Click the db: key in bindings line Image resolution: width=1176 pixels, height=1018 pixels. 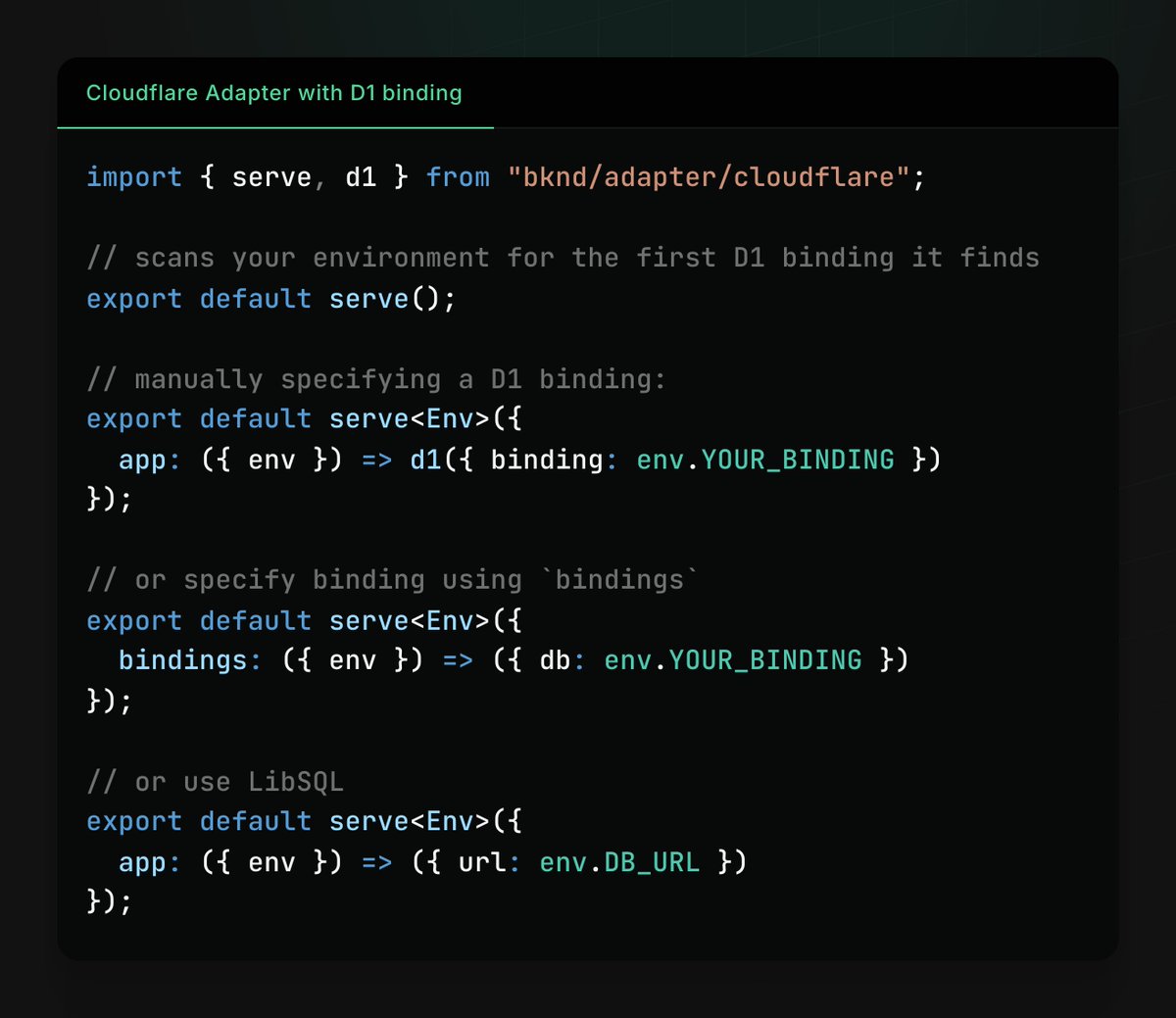tap(563, 660)
